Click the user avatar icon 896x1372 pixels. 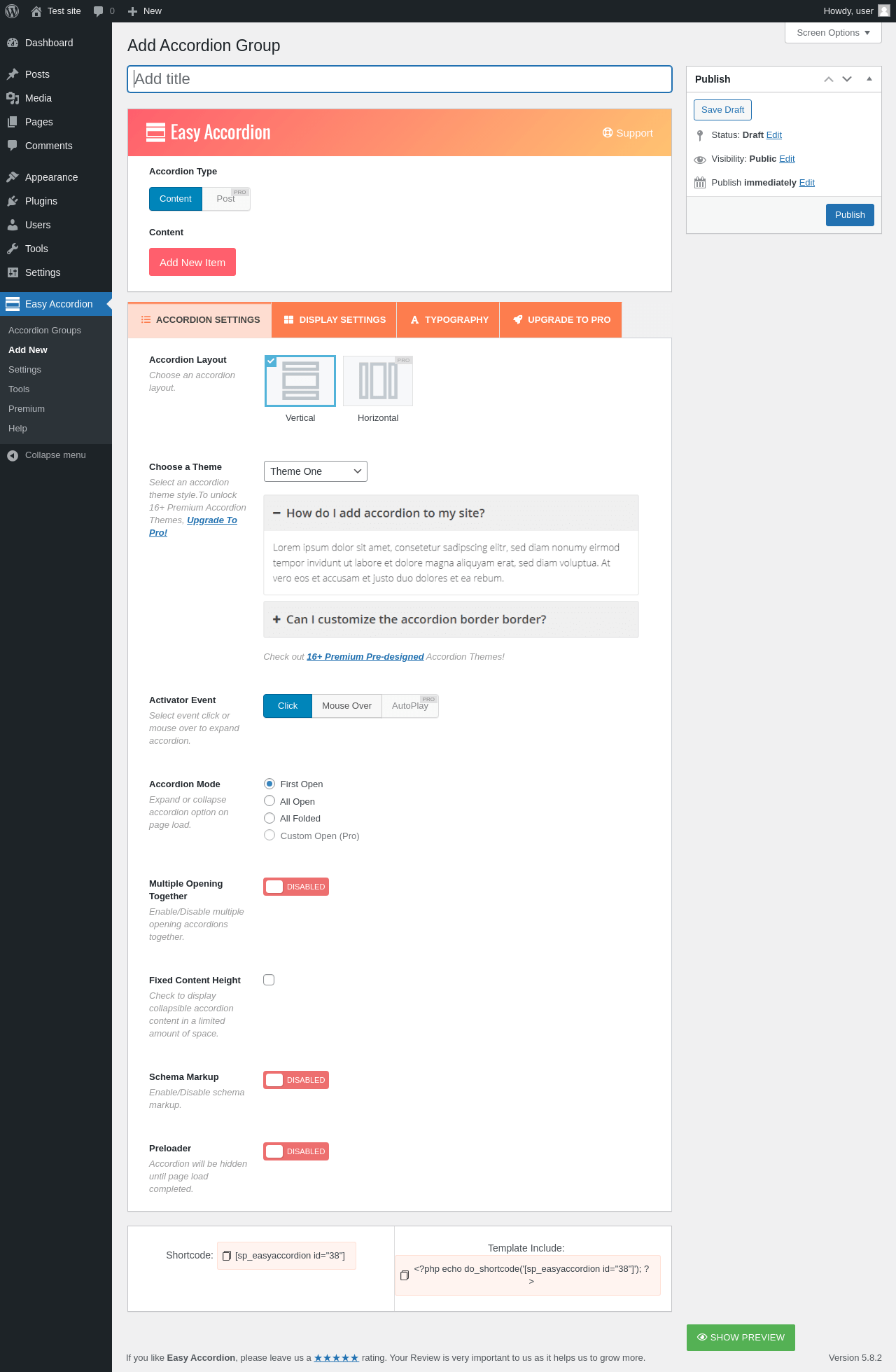pos(884,11)
